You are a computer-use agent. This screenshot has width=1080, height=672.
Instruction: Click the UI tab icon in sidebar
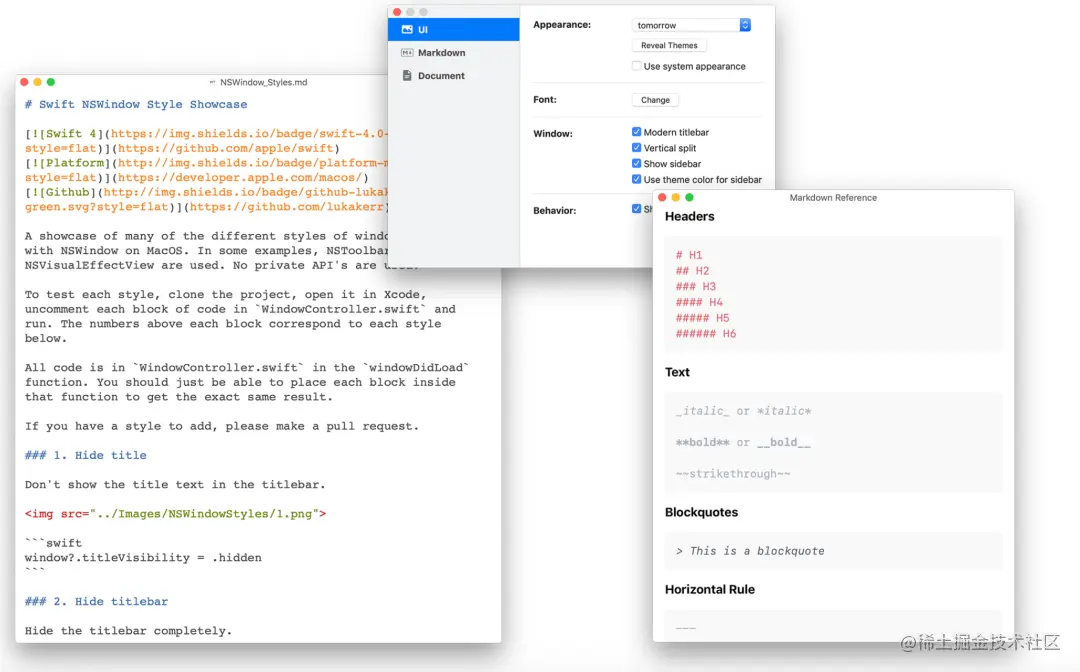[407, 30]
